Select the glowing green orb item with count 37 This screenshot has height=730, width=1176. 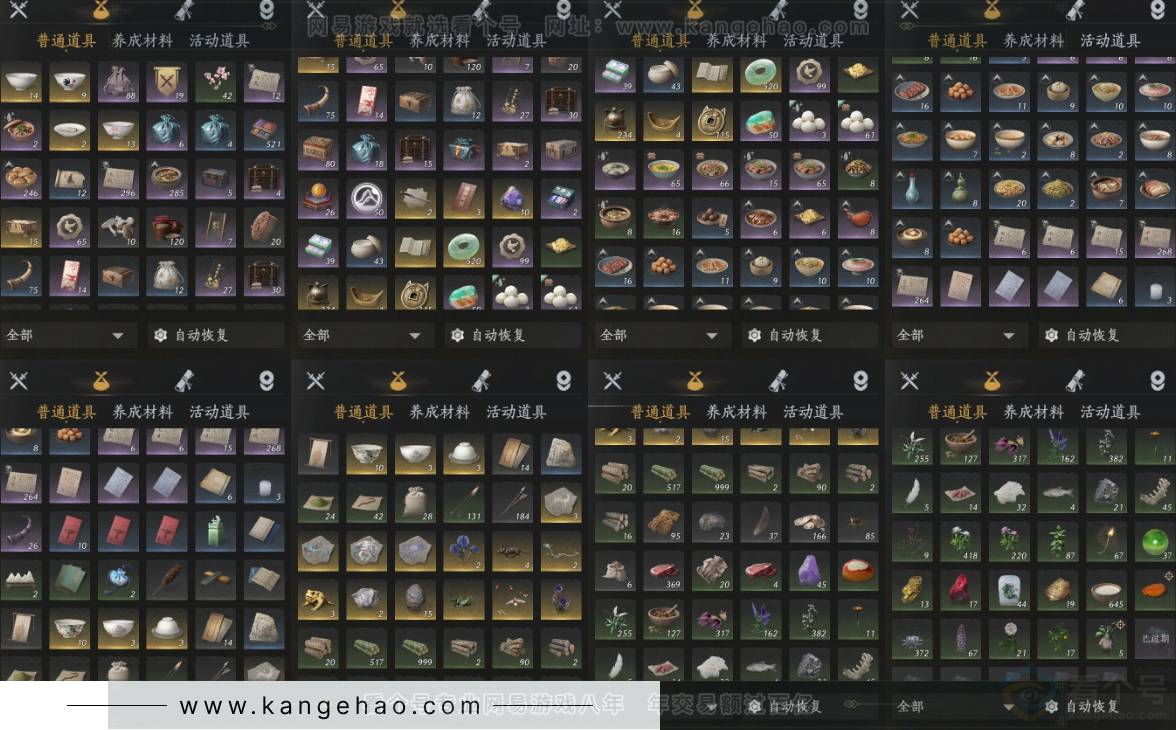pos(1156,541)
